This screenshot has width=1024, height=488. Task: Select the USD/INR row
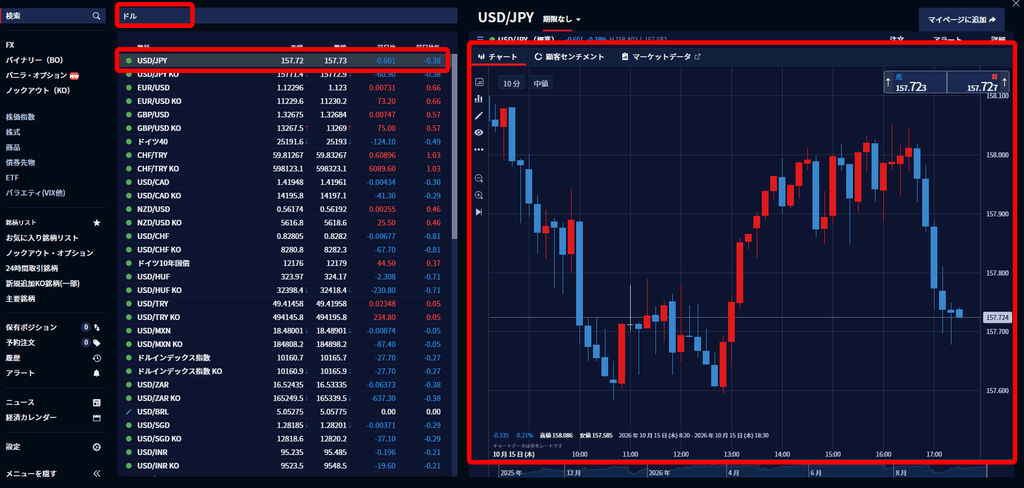coord(284,452)
